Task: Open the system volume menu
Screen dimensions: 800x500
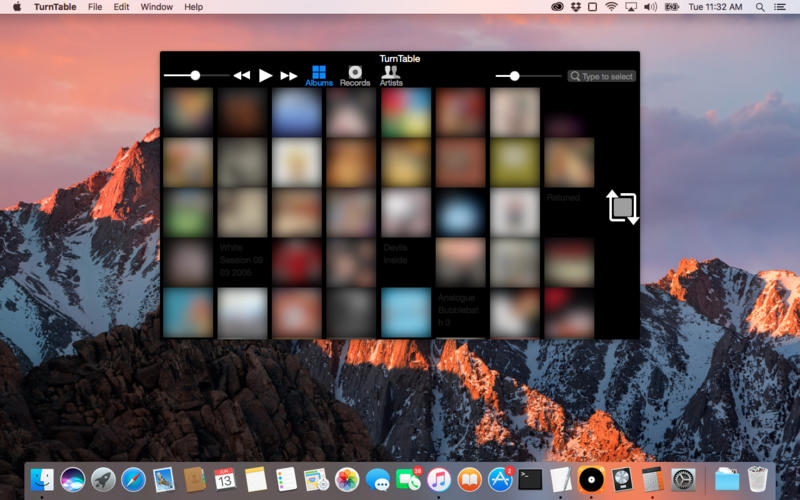Action: point(651,7)
